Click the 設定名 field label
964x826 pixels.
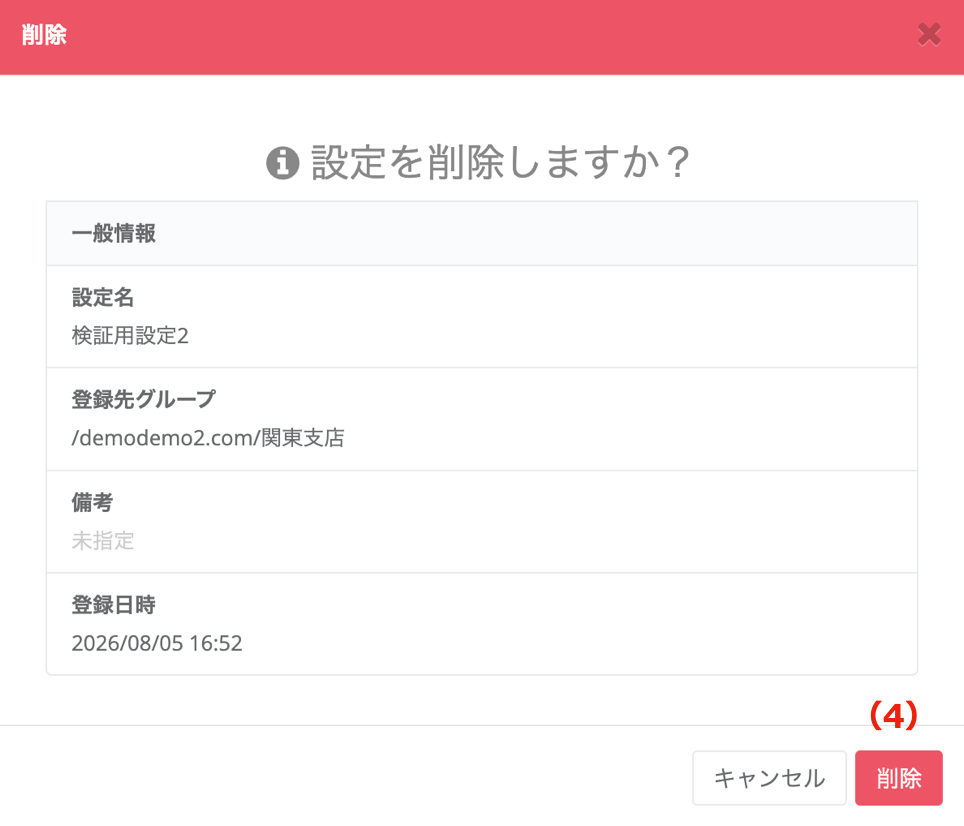[x=103, y=297]
